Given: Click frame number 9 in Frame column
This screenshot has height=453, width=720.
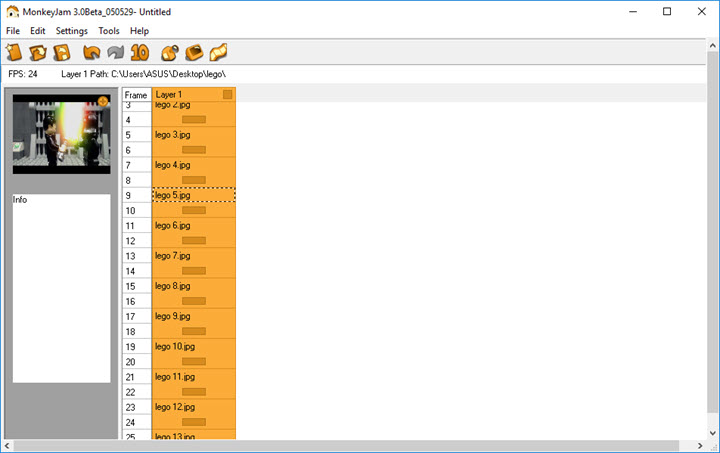Looking at the screenshot, I should pyautogui.click(x=137, y=196).
